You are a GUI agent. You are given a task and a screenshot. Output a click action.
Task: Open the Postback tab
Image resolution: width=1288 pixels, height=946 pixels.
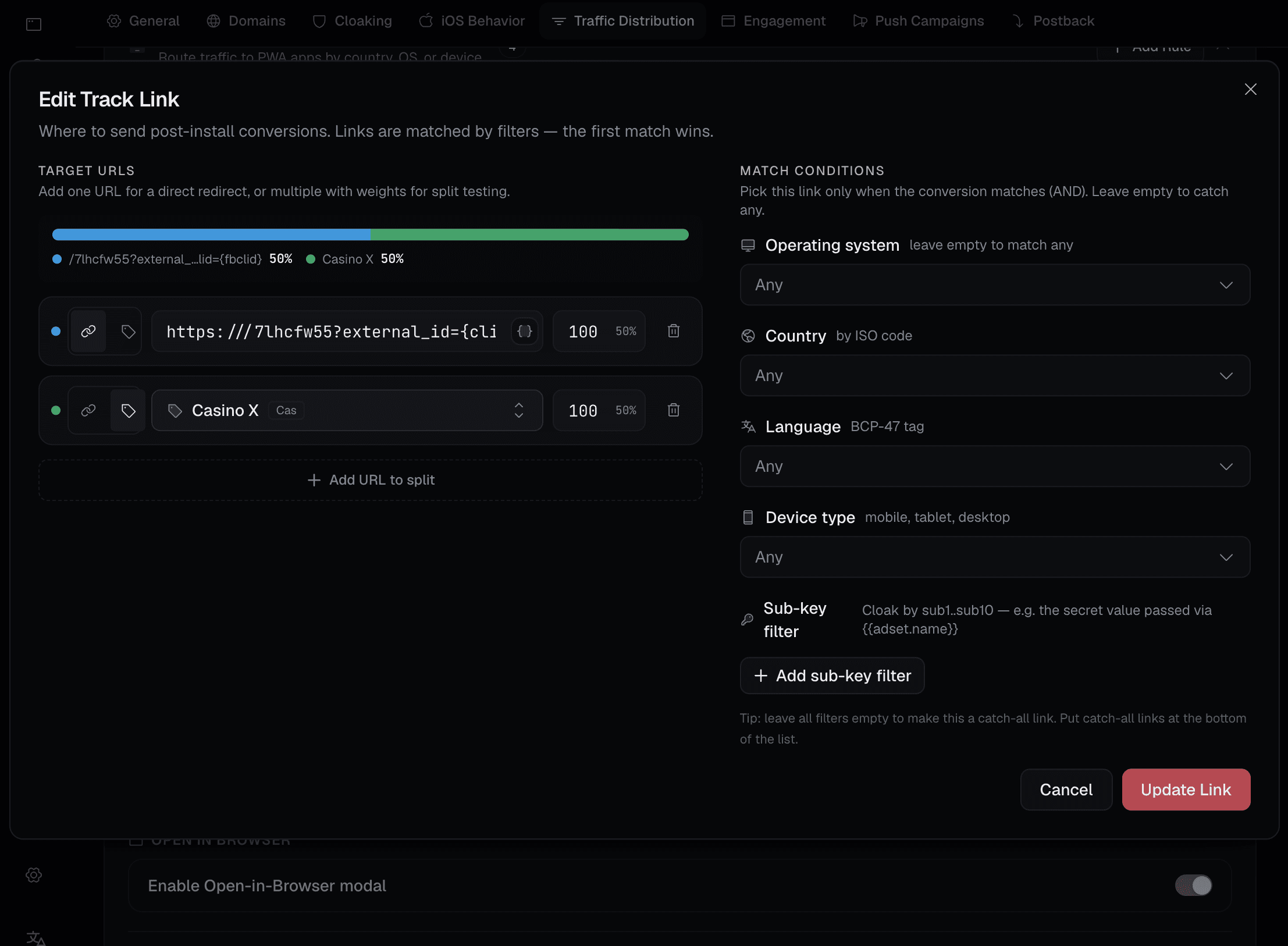pyautogui.click(x=1053, y=21)
